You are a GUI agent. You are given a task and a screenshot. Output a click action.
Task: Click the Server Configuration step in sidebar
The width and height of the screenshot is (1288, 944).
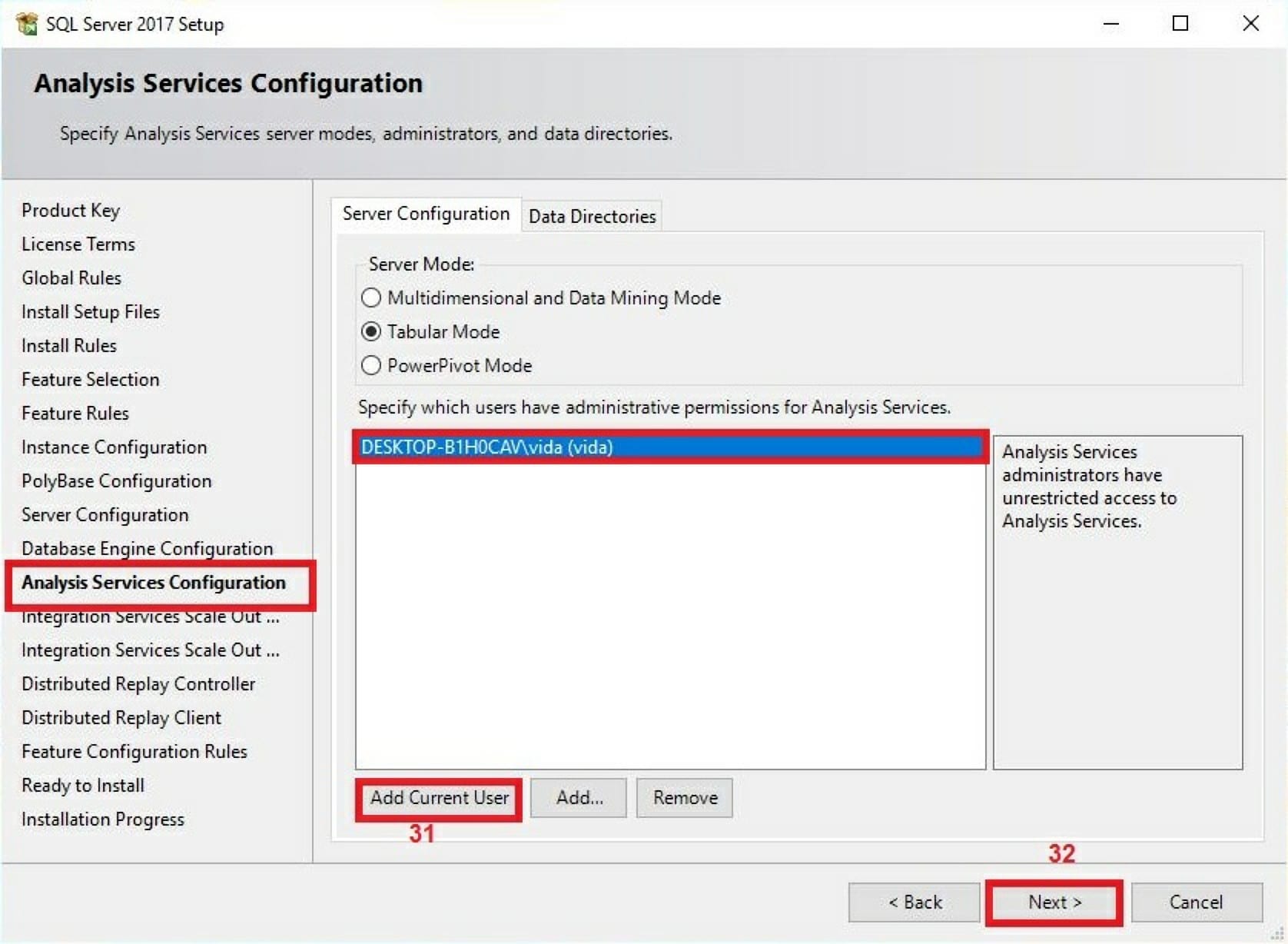click(105, 515)
